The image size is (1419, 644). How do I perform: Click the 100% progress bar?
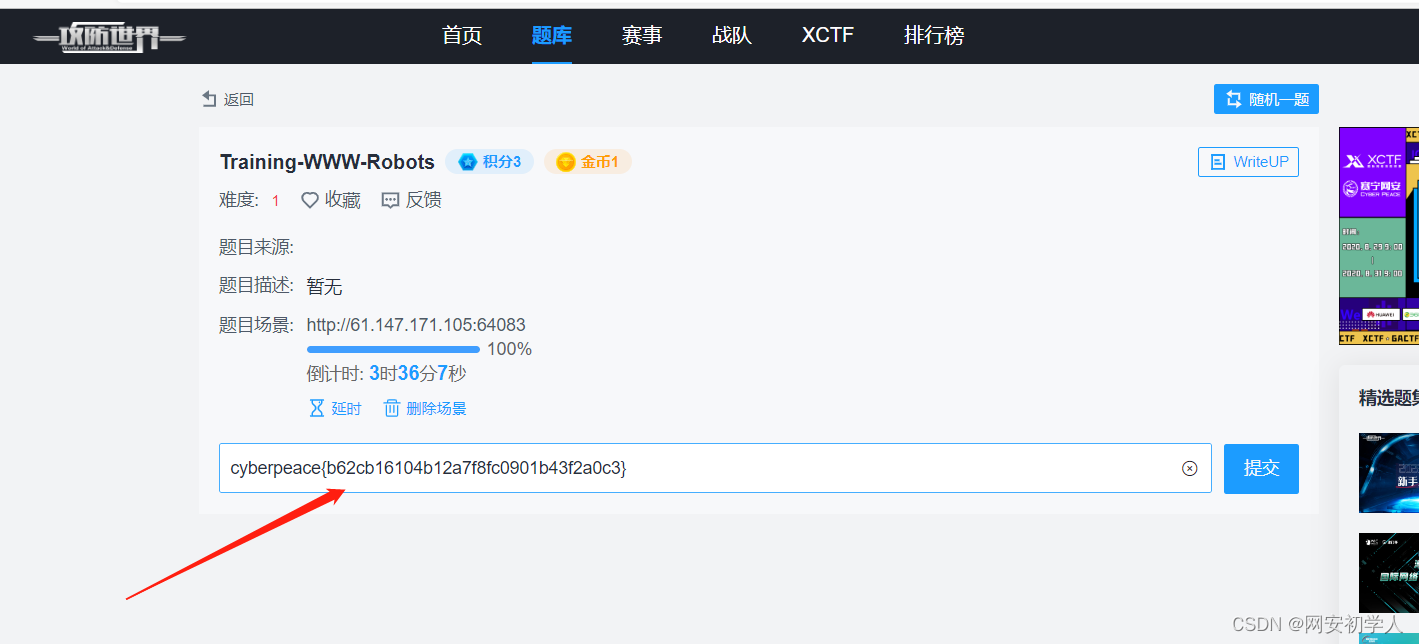point(393,349)
